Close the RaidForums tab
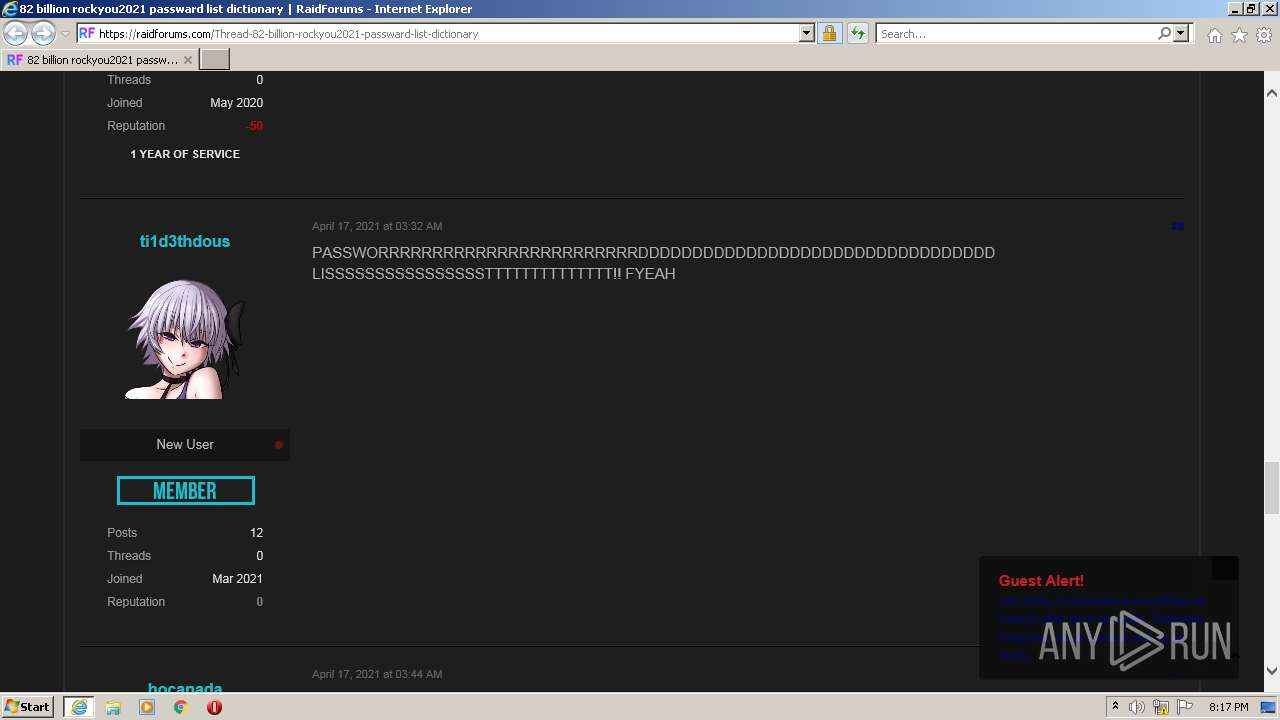This screenshot has width=1280, height=720. tap(187, 60)
